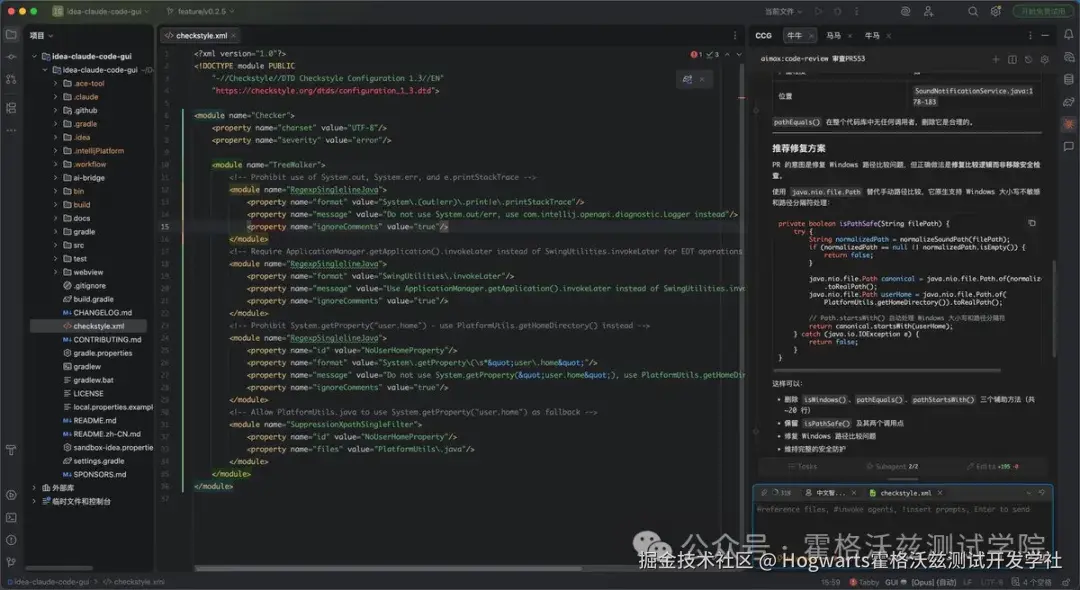Expand the ai-bridge folder
Image resolution: width=1080 pixels, height=590 pixels.
point(56,178)
